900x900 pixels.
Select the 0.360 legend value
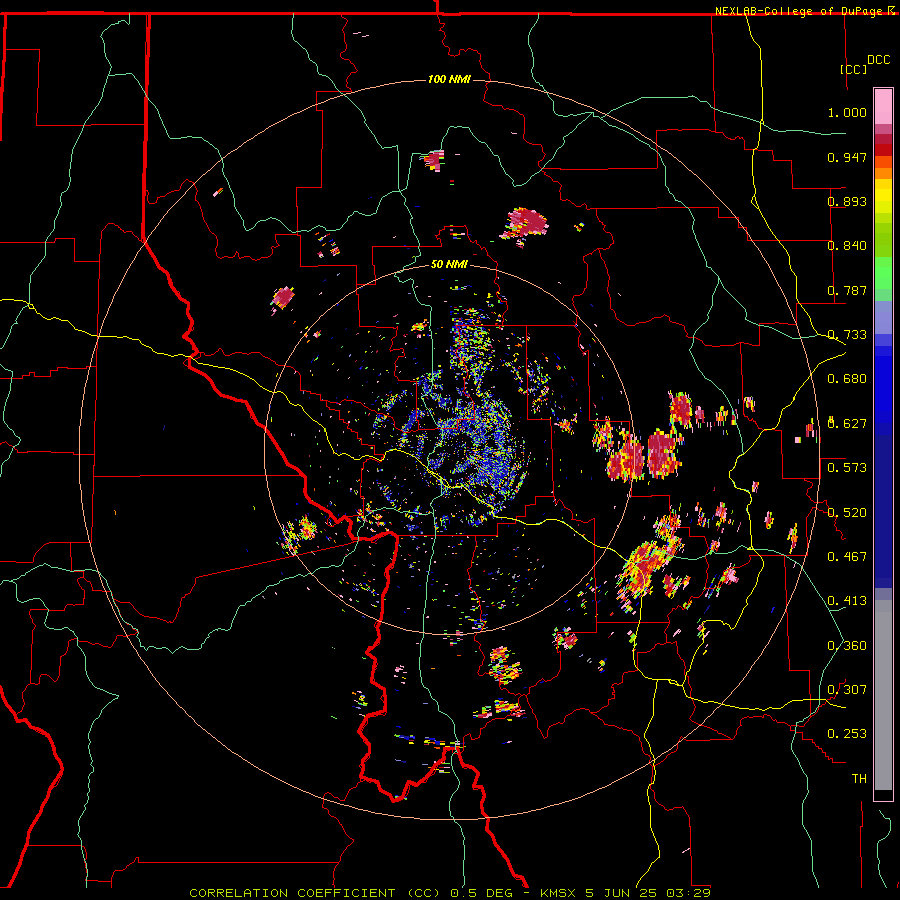pyautogui.click(x=847, y=645)
